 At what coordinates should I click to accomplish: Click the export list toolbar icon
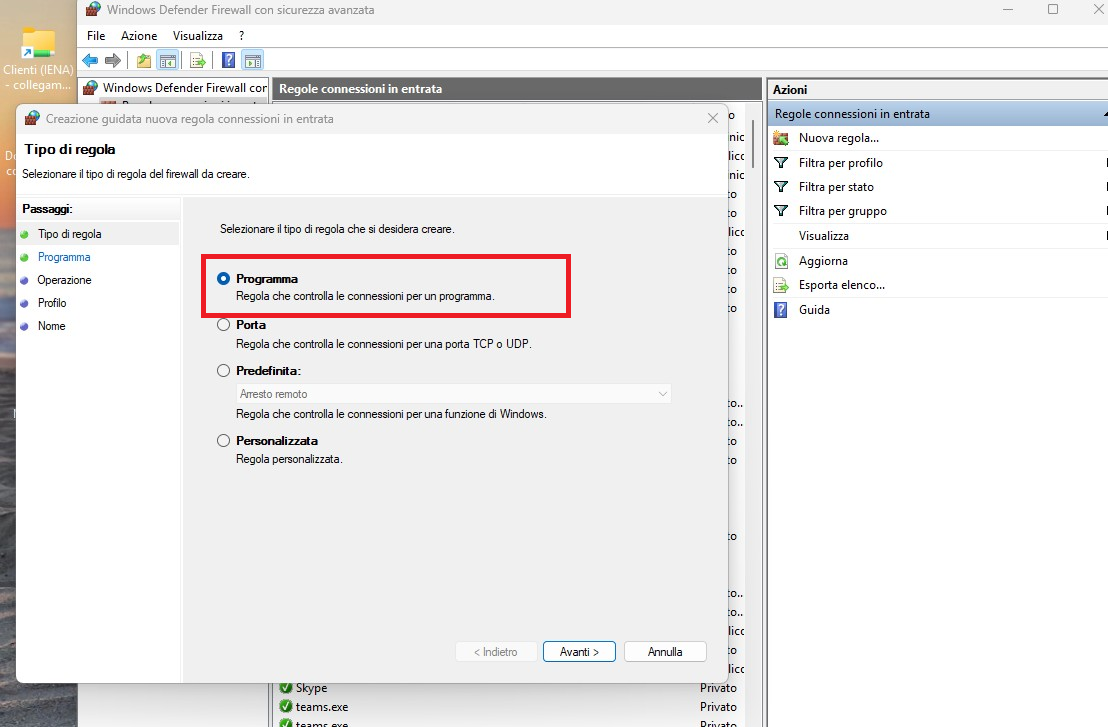coord(197,60)
